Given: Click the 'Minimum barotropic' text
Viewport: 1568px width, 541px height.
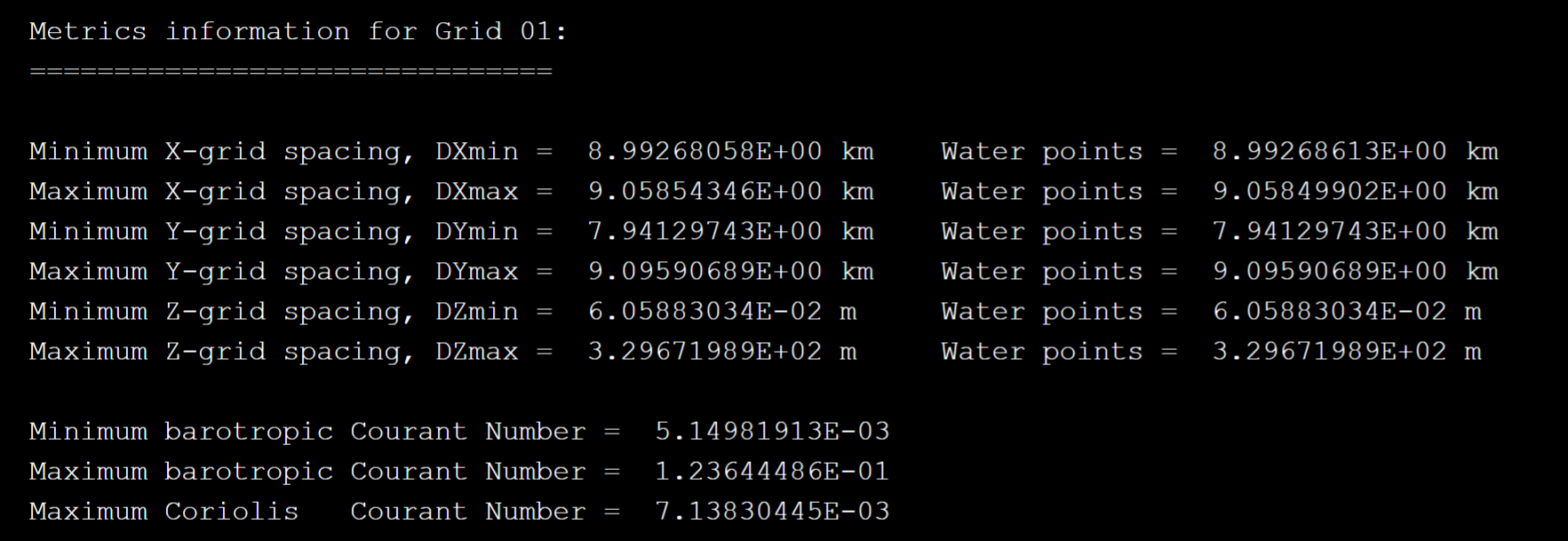Looking at the screenshot, I should click(x=180, y=432).
